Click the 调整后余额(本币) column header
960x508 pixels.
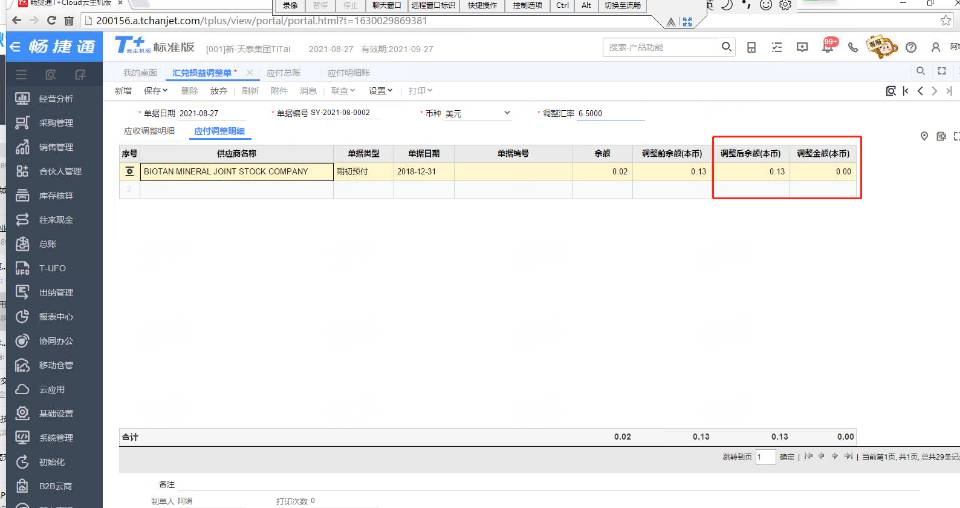click(751, 154)
